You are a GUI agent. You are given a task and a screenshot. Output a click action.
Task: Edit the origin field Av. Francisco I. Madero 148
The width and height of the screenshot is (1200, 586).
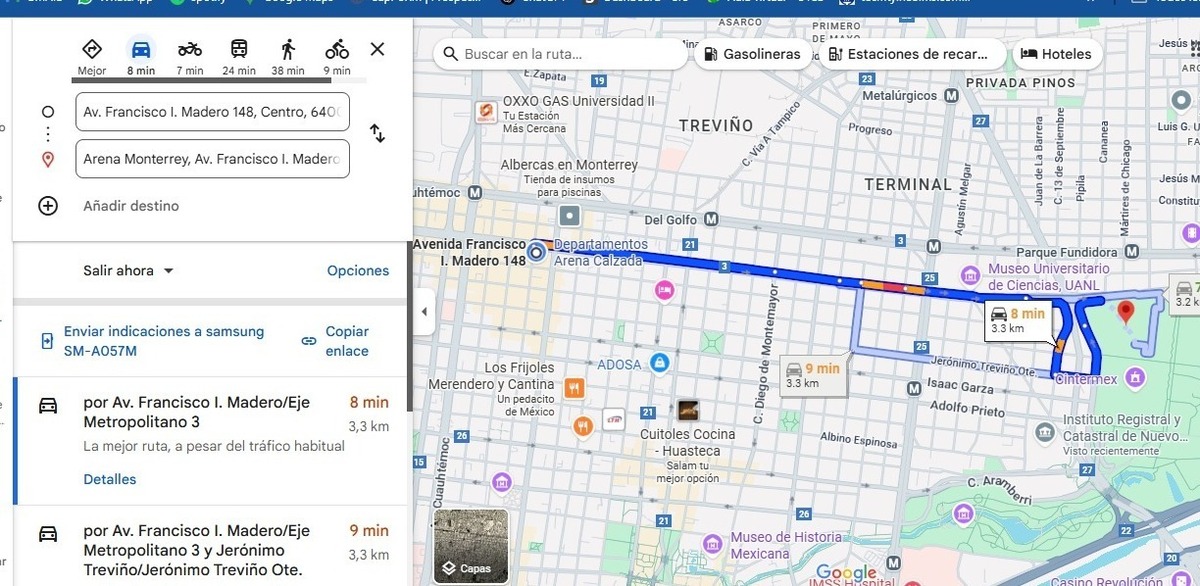(x=212, y=112)
